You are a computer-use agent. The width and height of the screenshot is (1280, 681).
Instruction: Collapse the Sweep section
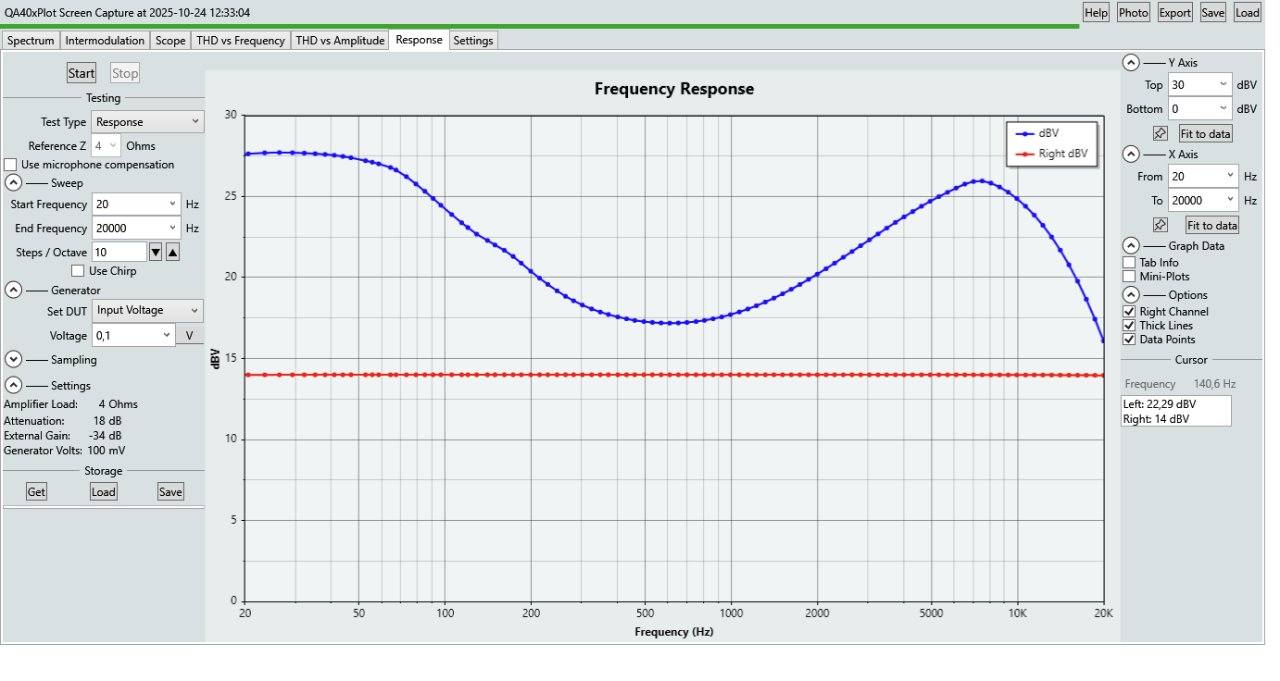14,183
